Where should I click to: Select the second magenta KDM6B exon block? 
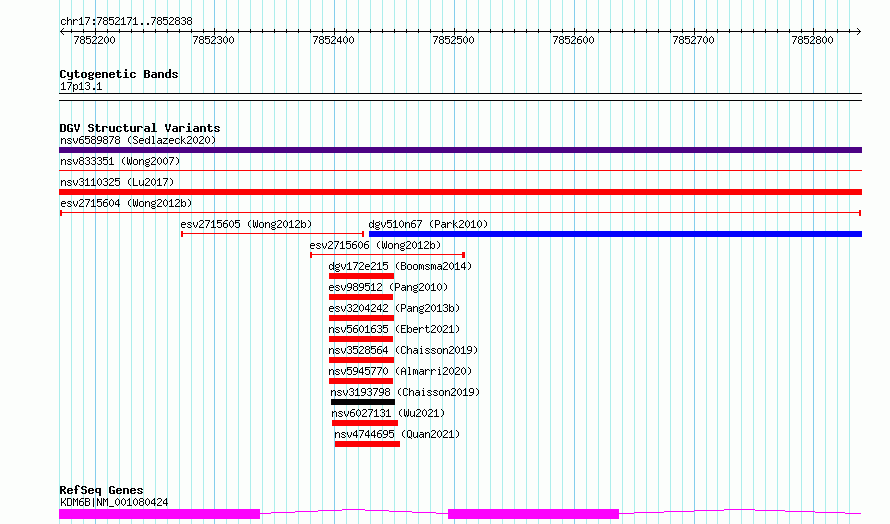pyautogui.click(x=534, y=514)
